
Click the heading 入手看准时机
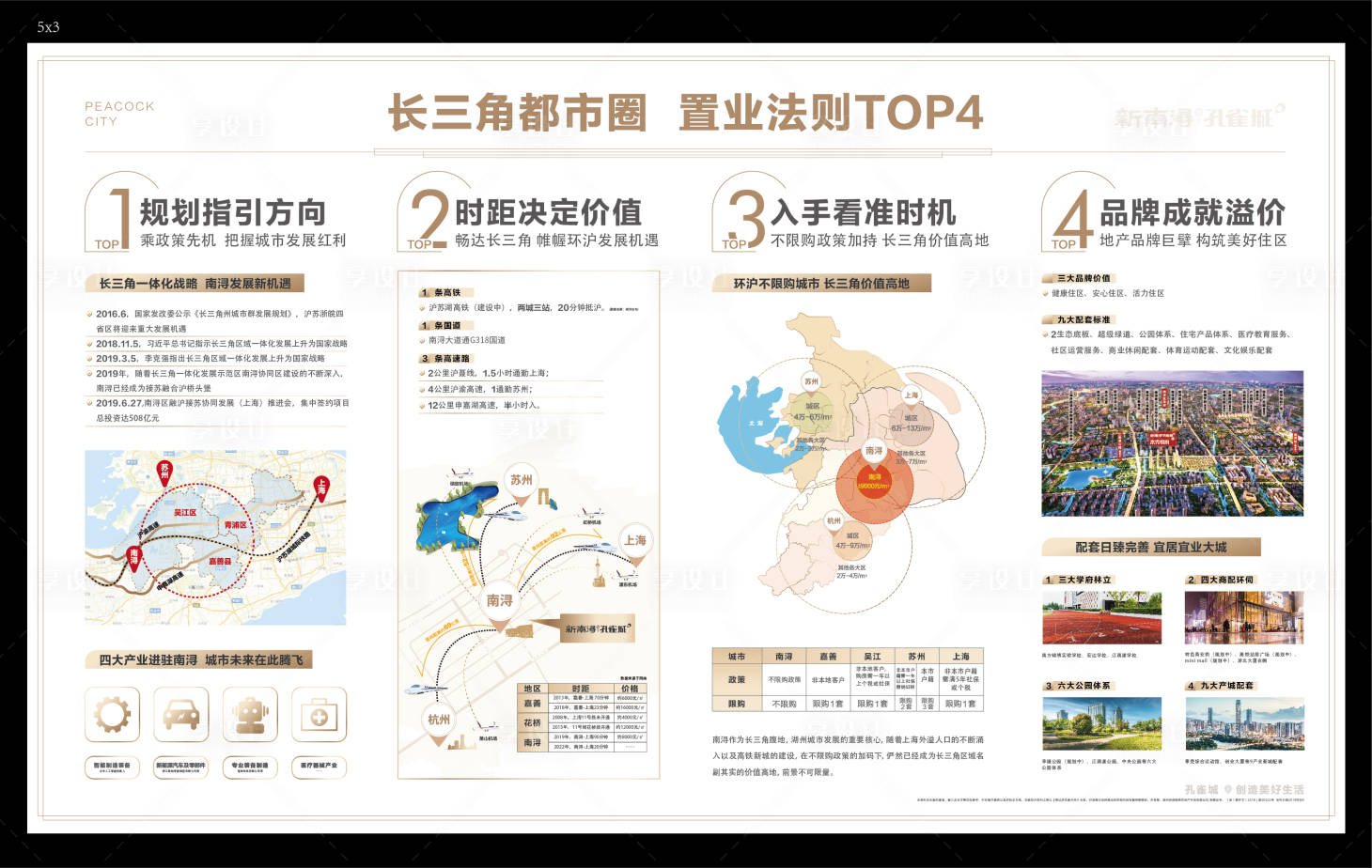863,212
